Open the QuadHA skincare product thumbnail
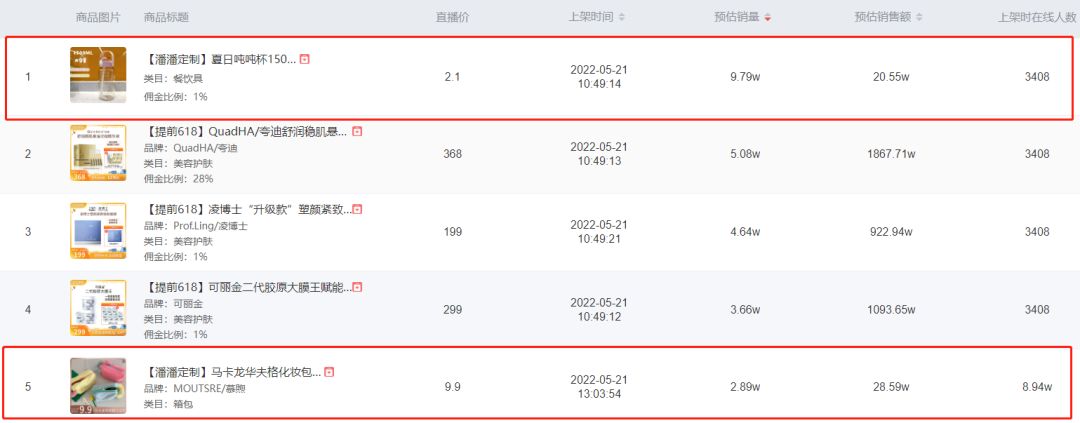 coord(98,153)
